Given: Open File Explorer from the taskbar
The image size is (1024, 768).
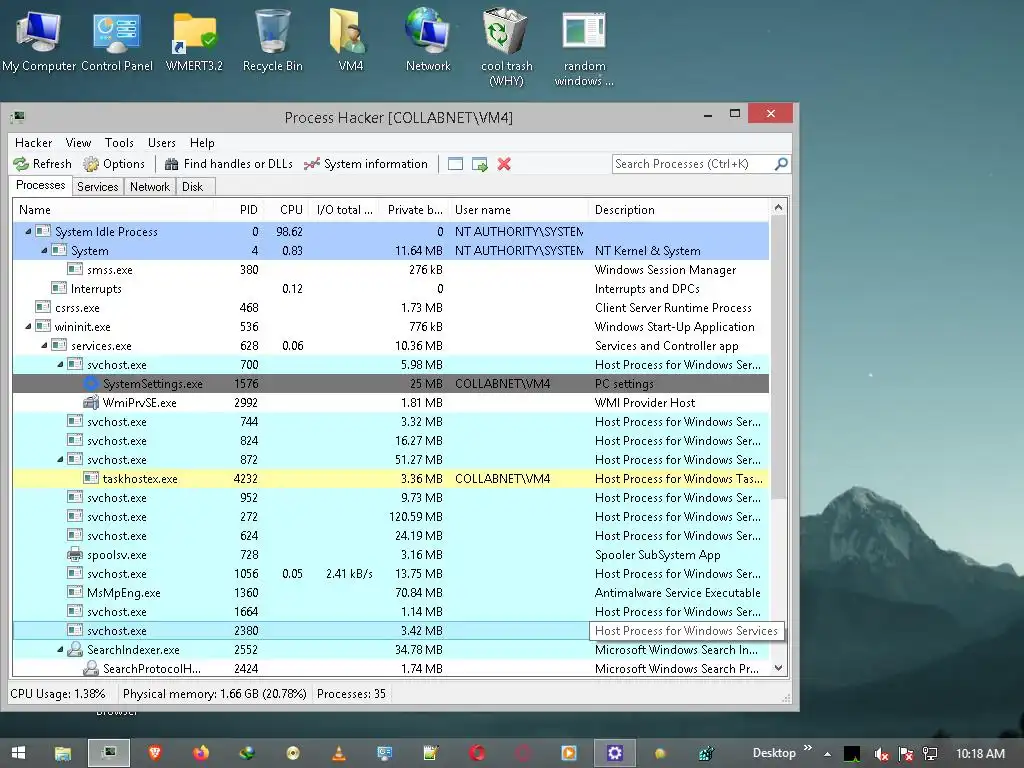Looking at the screenshot, I should (x=63, y=753).
